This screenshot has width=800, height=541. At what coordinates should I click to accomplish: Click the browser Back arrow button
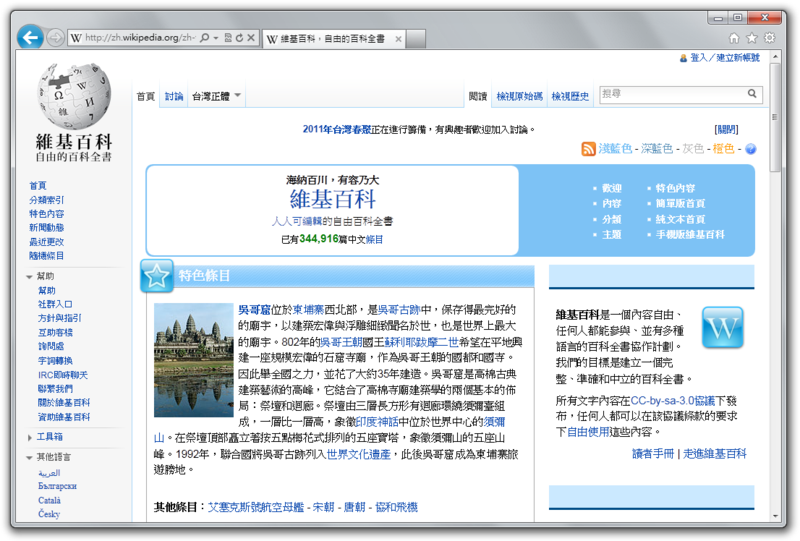[30, 37]
